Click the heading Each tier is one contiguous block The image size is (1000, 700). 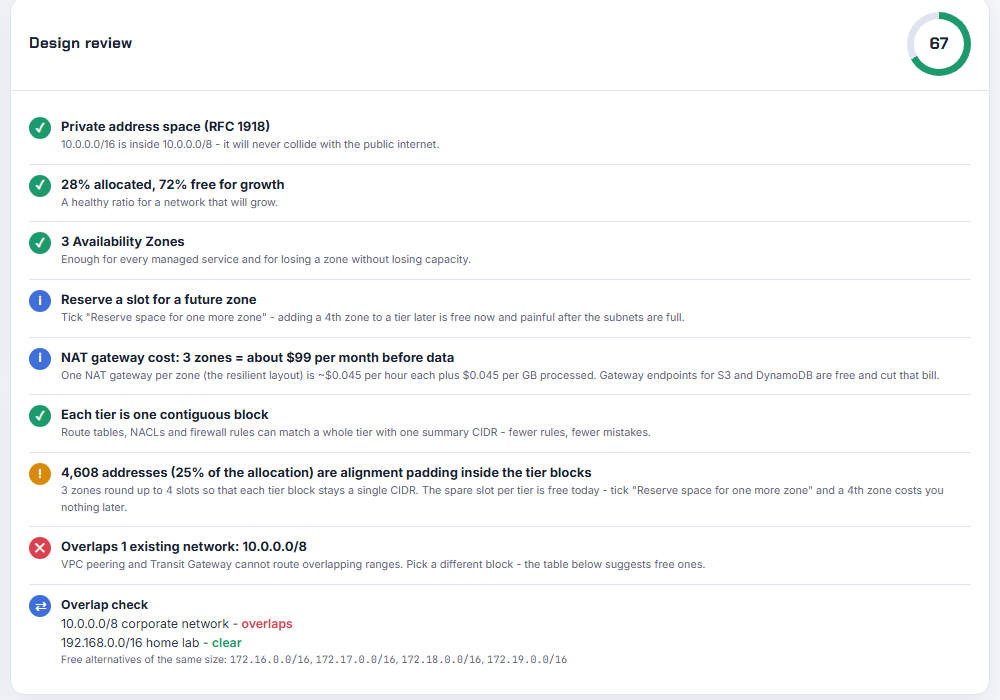[165, 414]
